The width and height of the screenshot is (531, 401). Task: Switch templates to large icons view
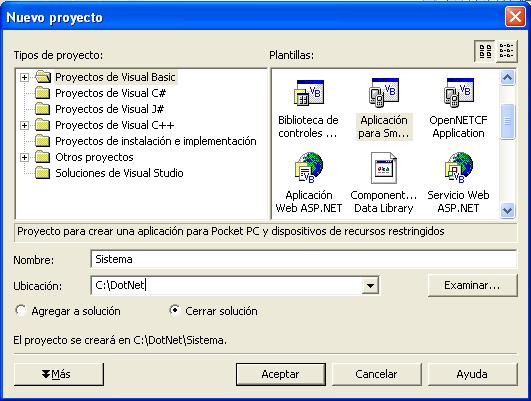pyautogui.click(x=485, y=51)
